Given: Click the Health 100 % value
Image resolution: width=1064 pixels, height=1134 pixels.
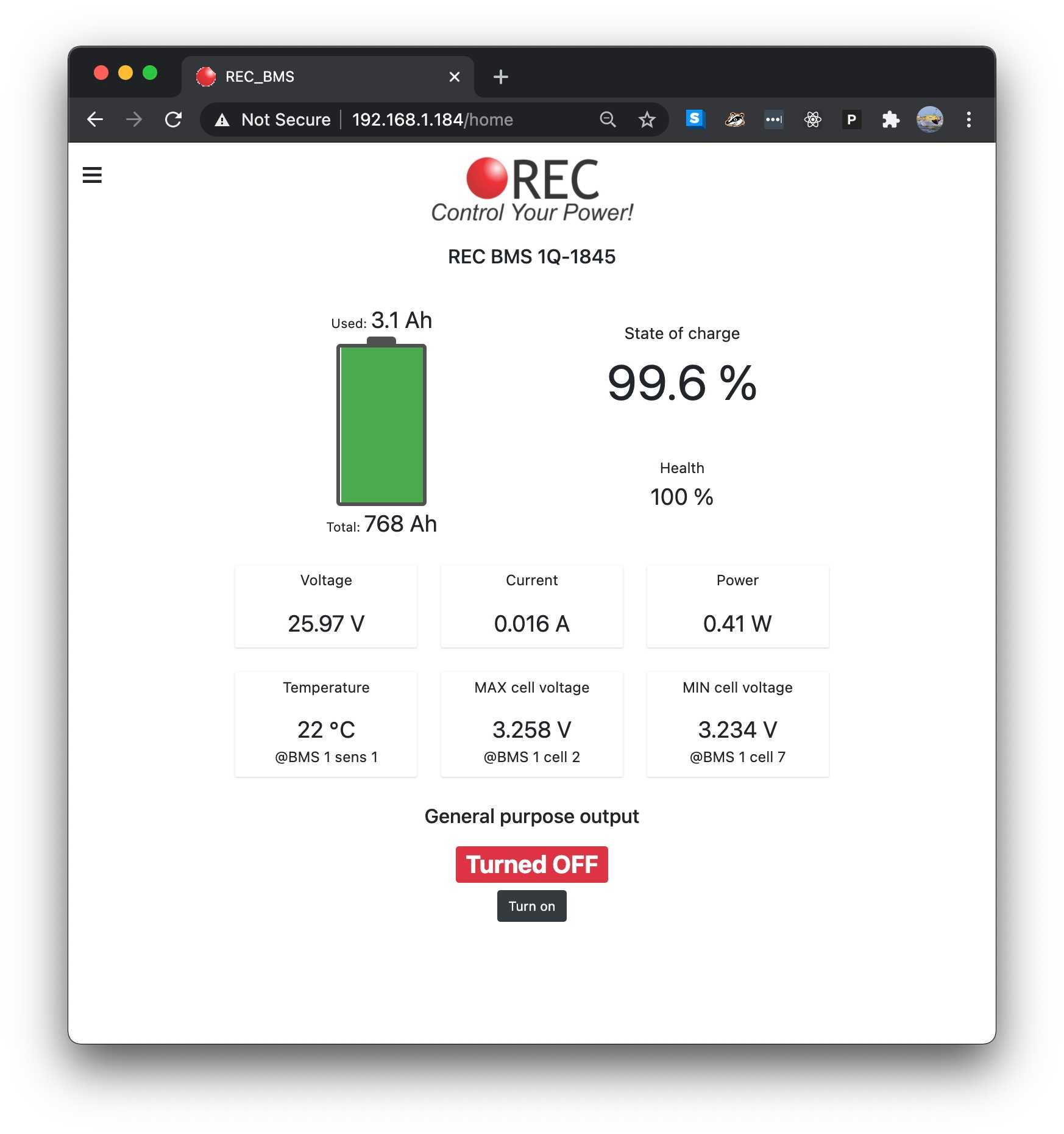Looking at the screenshot, I should pos(682,497).
